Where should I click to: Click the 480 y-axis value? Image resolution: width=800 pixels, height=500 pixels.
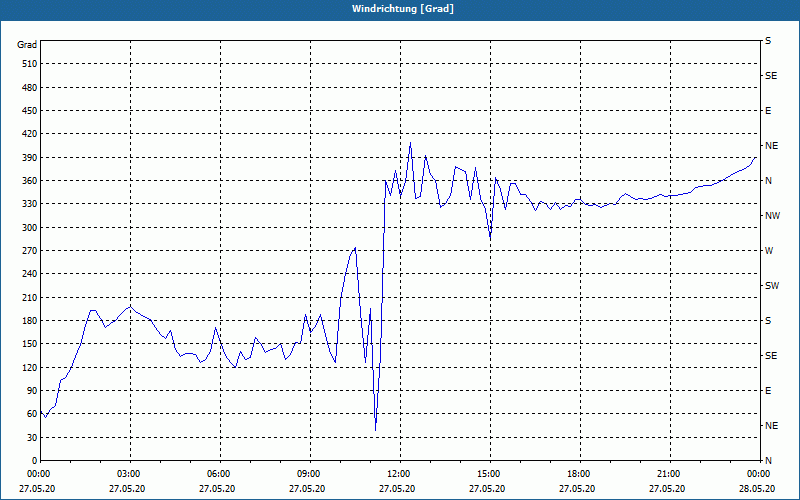(x=29, y=88)
